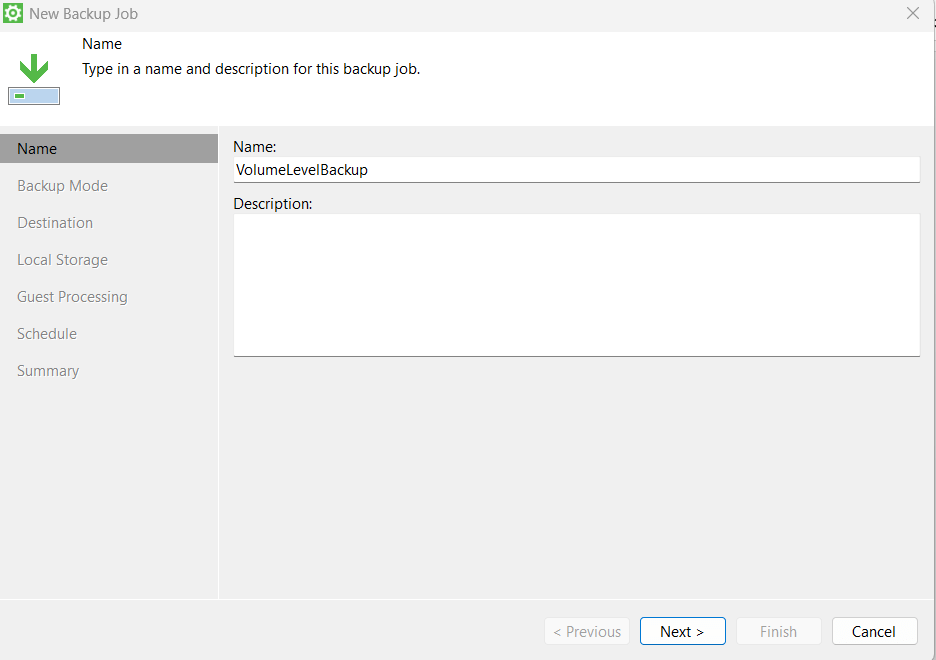
Task: Click the 'New Backup Job' window title
Action: 84,14
